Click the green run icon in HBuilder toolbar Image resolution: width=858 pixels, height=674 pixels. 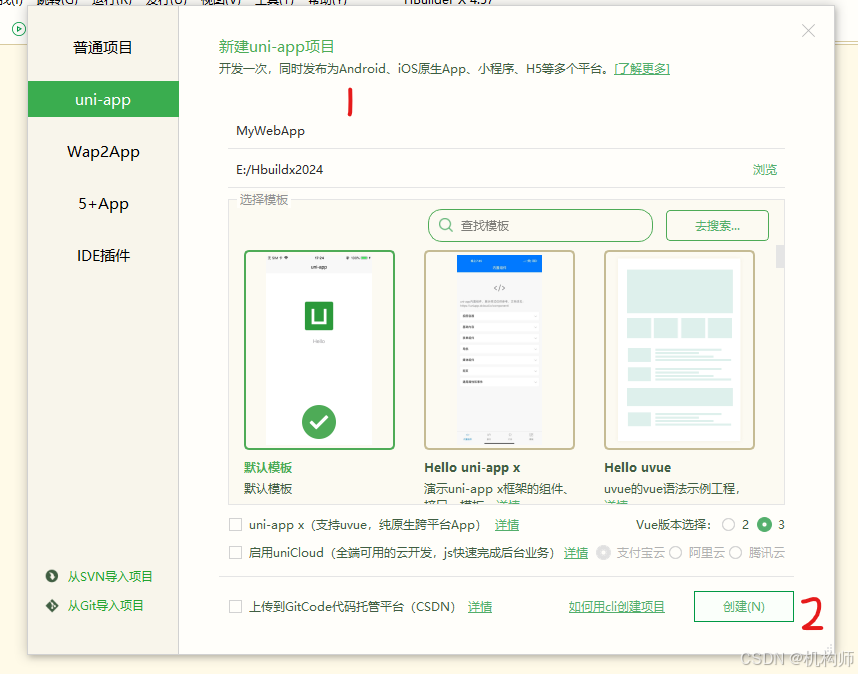(19, 28)
